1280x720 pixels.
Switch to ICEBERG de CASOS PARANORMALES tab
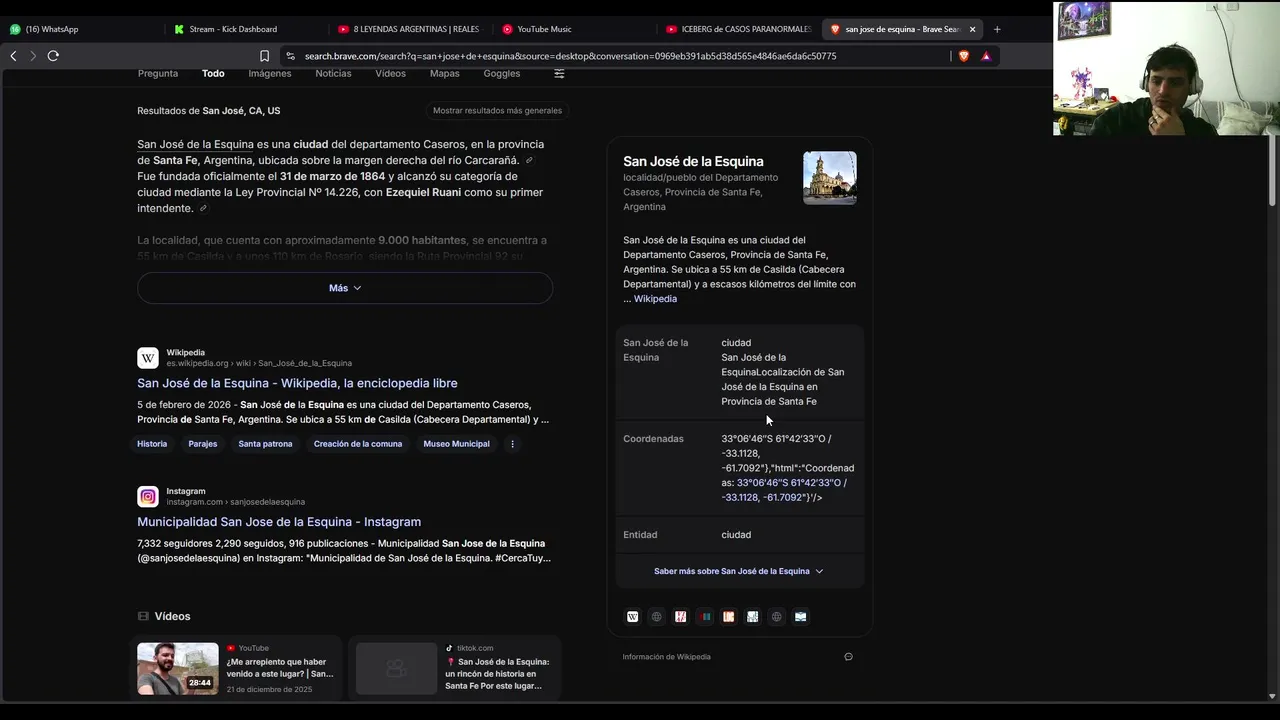(x=738, y=29)
